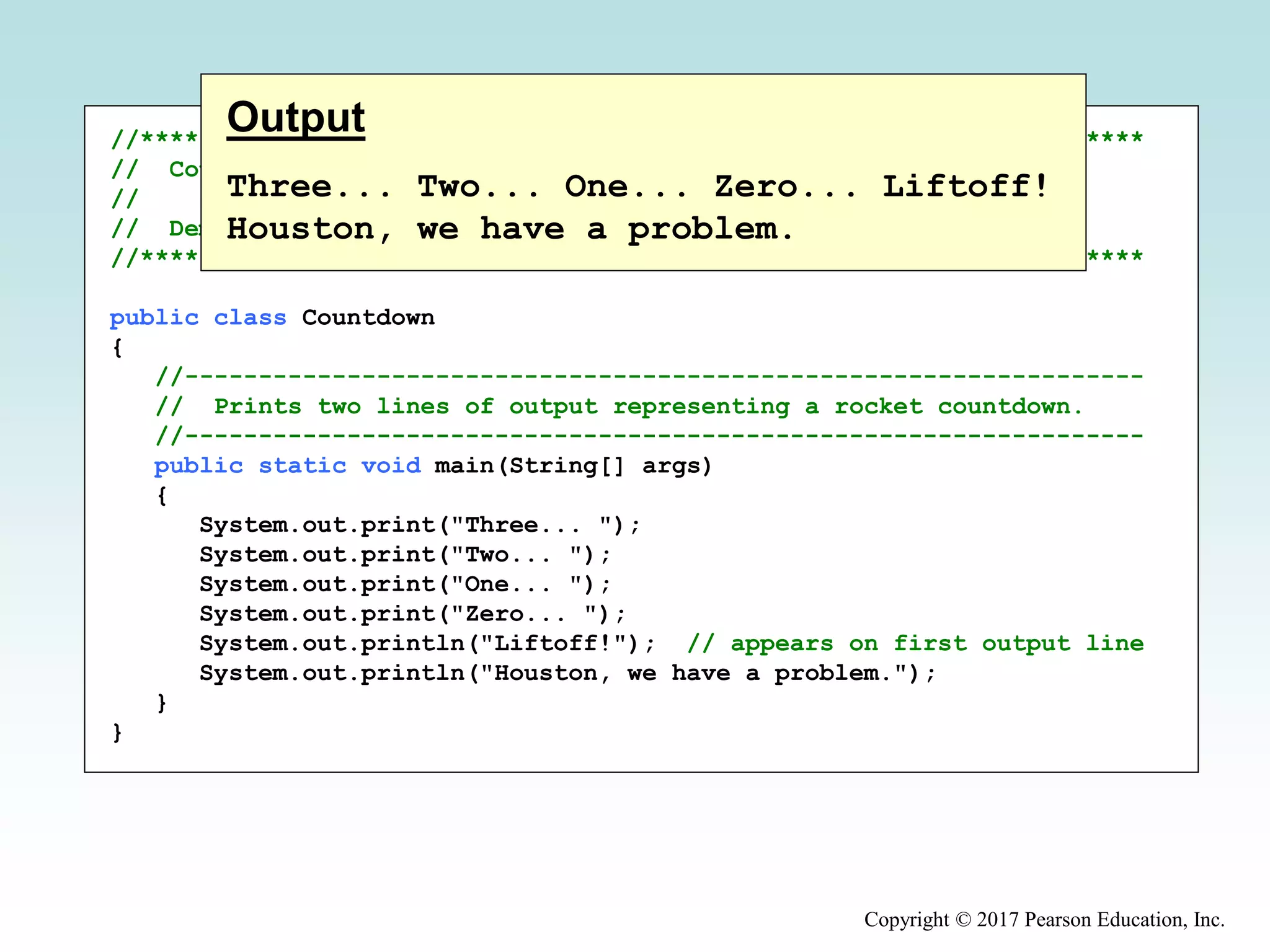The height and width of the screenshot is (952, 1270).
Task: Click the 'appears on first output line' comment
Action: tap(915, 643)
